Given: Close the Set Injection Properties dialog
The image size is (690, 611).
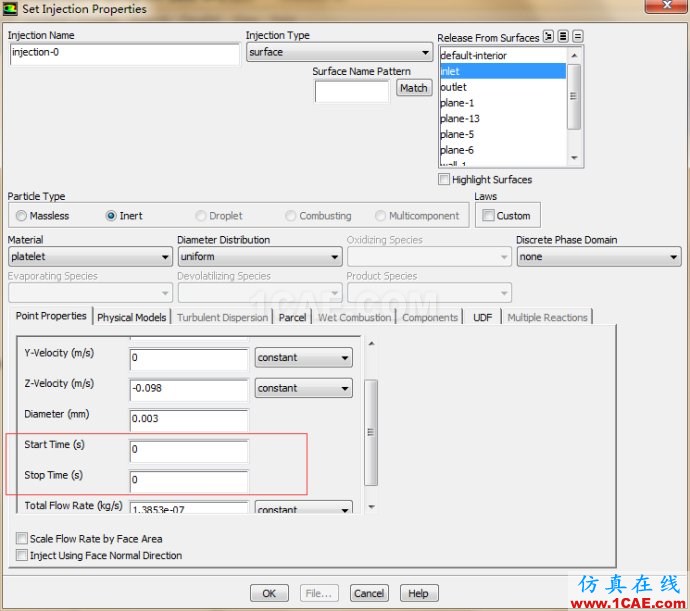Looking at the screenshot, I should 667,5.
